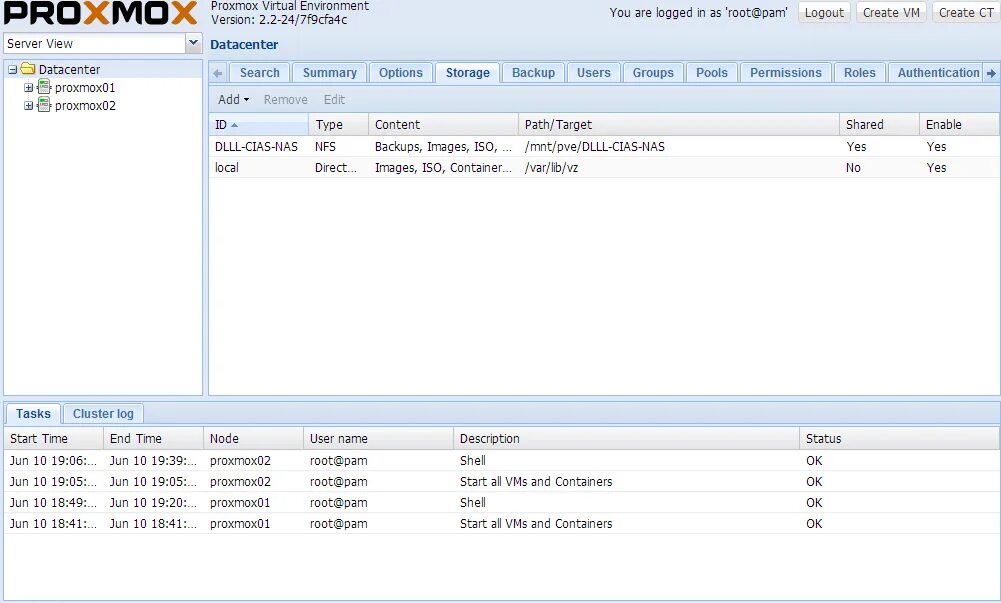
Task: Sort by the Type column header
Action: click(338, 125)
